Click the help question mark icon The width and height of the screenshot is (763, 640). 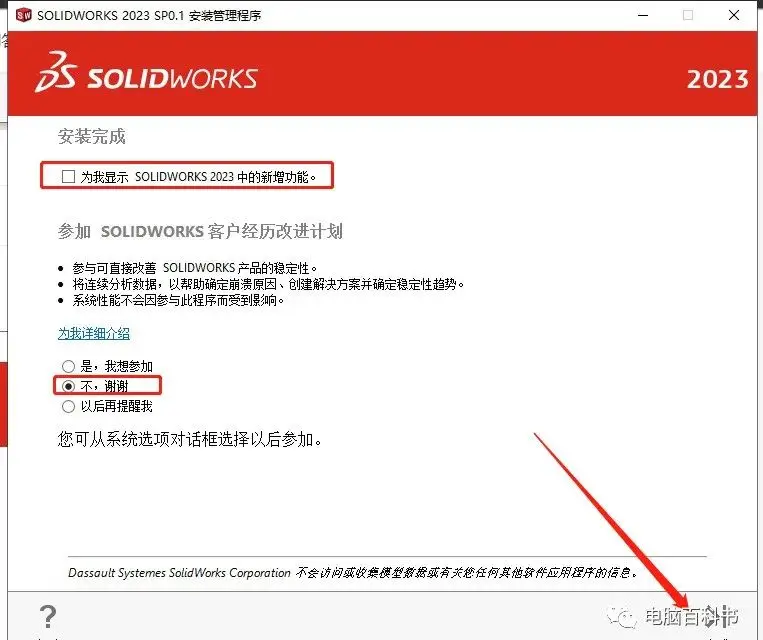pos(48,616)
